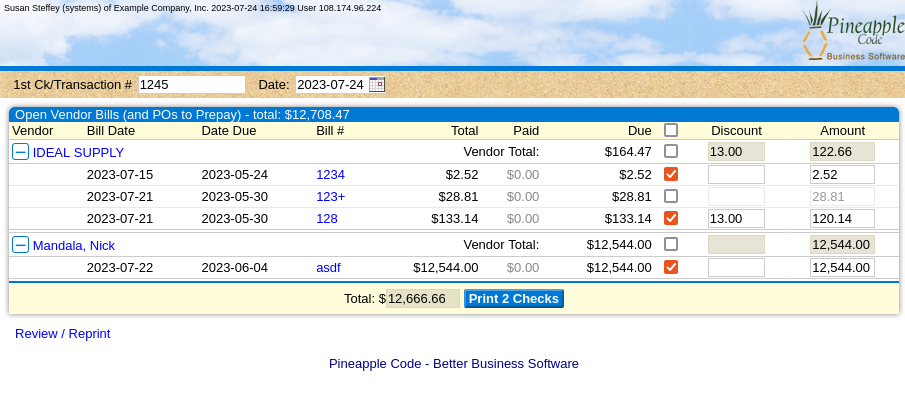The image size is (905, 398).
Task: Collapse the Mandala, Nick vendor group
Action: coord(20,245)
